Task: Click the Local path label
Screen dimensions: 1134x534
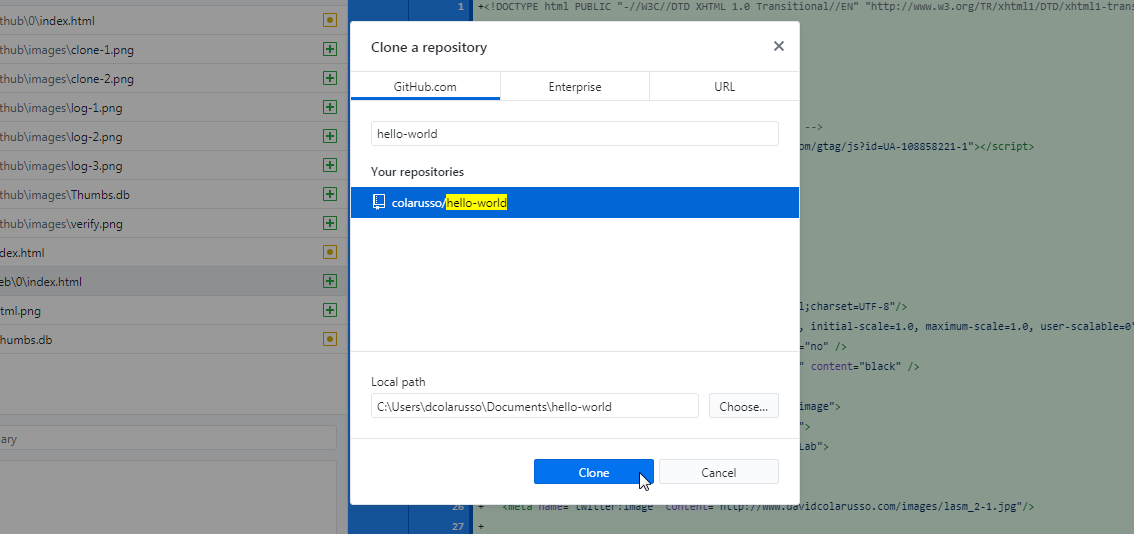Action: coord(398,381)
